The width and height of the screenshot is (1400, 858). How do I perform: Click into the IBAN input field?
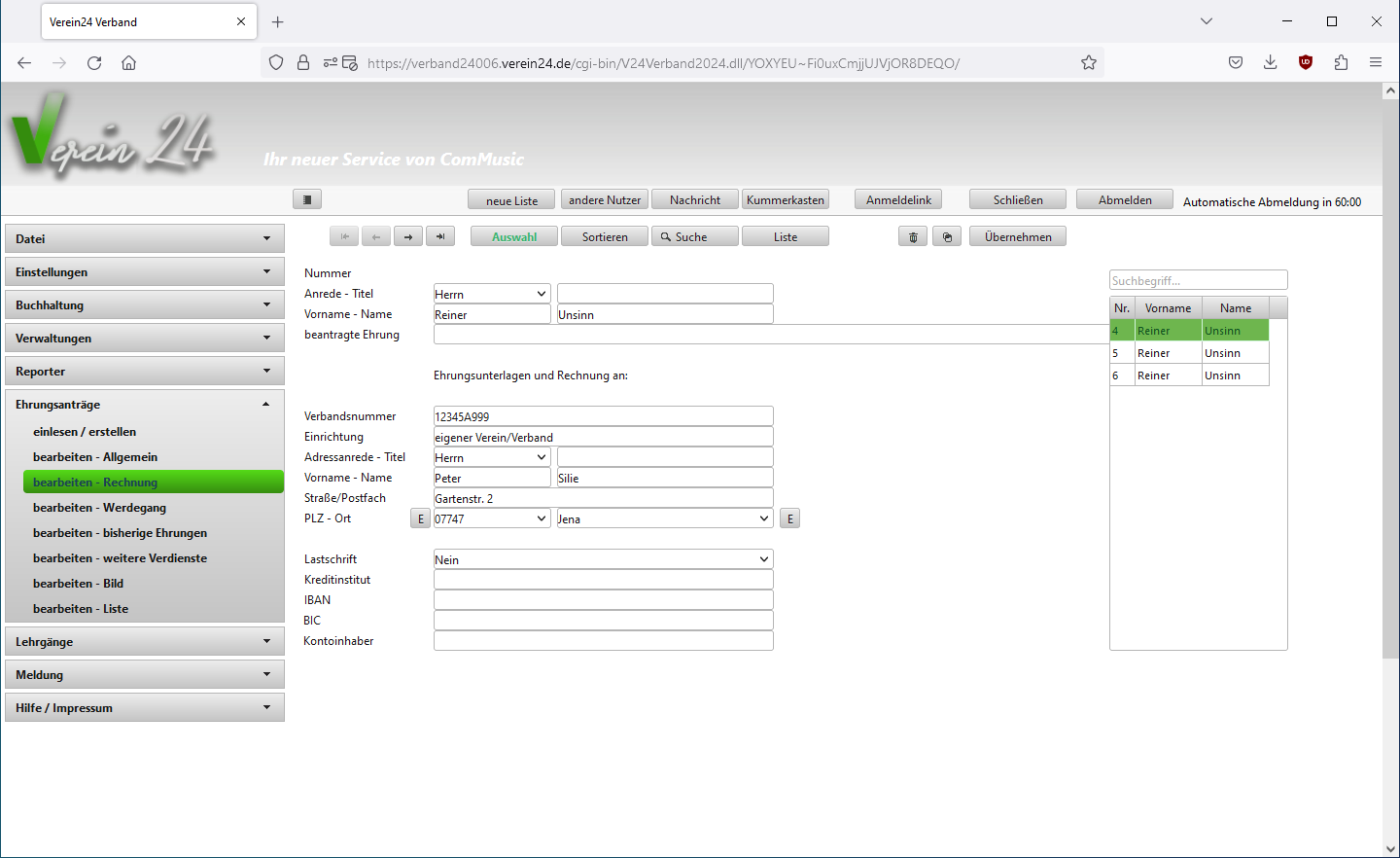(603, 600)
